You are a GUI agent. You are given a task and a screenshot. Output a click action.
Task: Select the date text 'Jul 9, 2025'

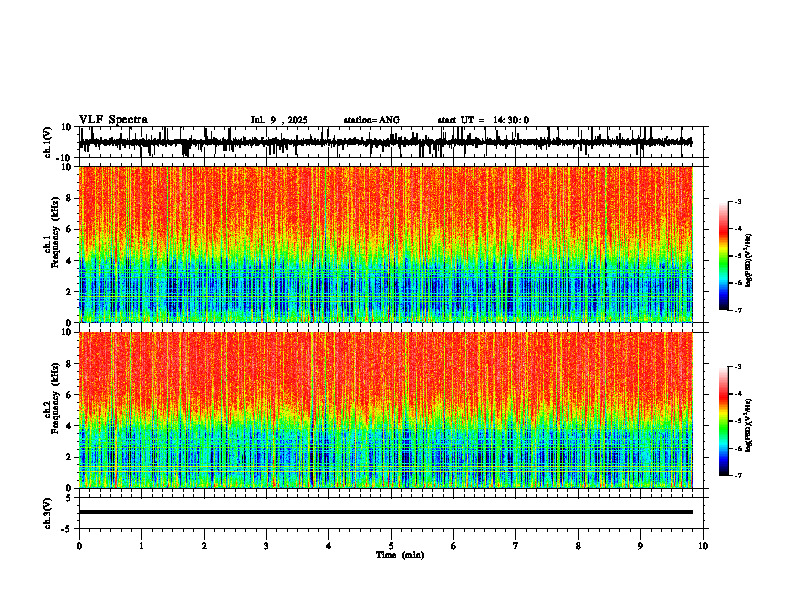click(x=279, y=120)
